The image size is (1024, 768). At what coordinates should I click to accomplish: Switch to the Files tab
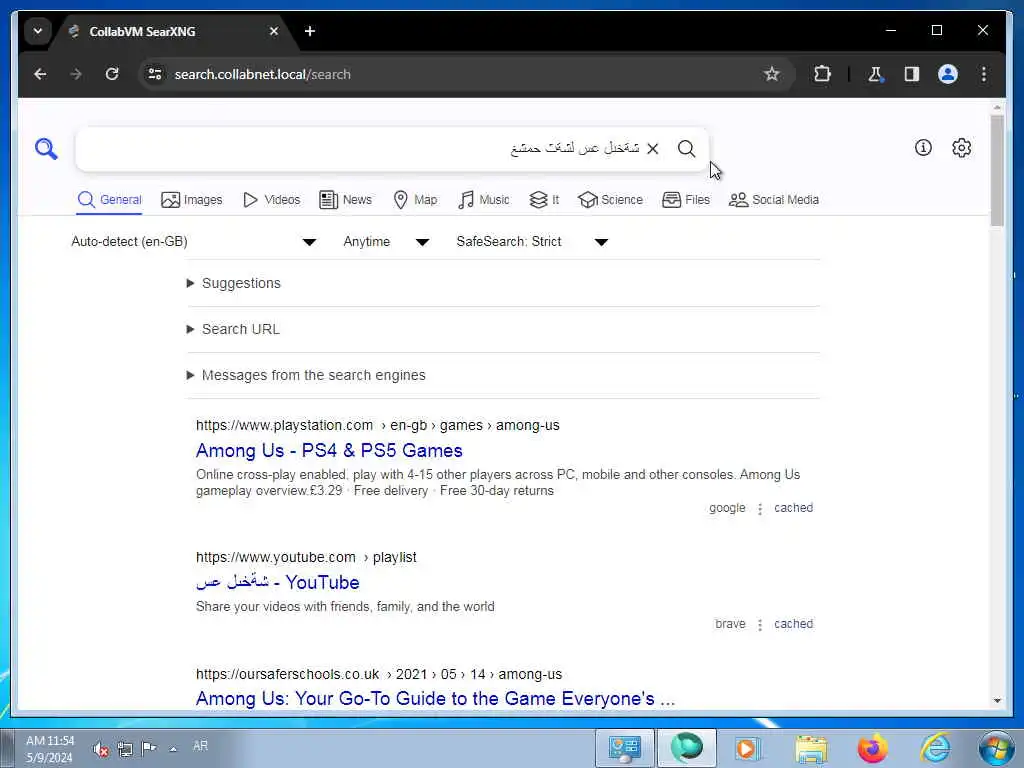click(686, 200)
